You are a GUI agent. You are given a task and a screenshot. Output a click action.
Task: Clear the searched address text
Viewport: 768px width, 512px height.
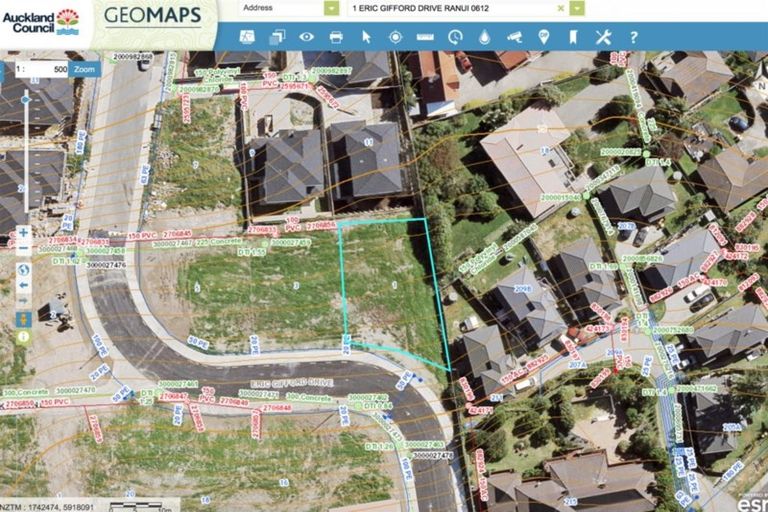560,8
